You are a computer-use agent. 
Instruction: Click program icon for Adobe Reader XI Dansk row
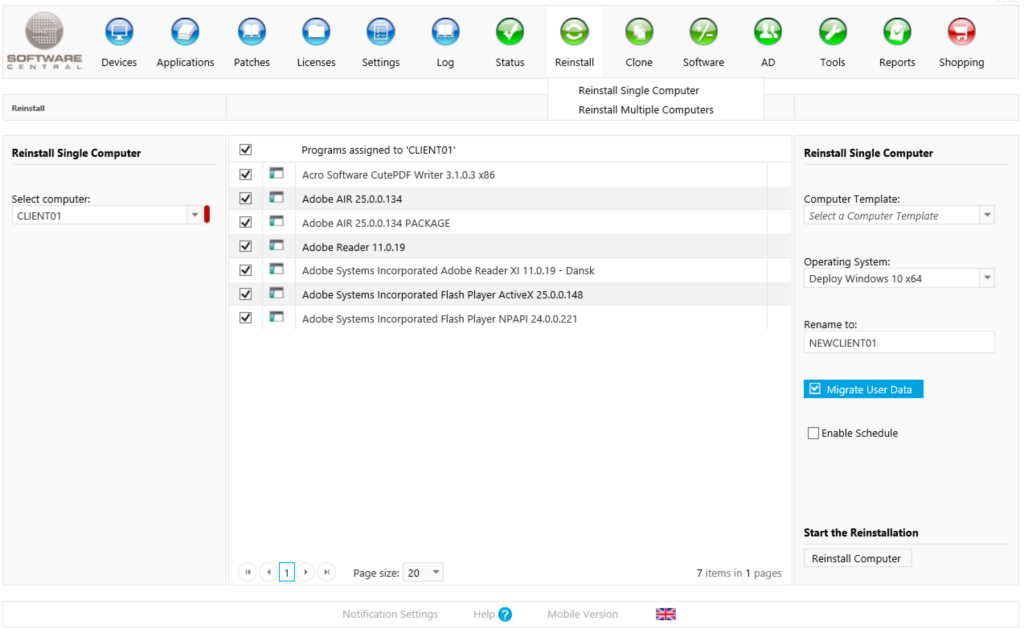[276, 269]
